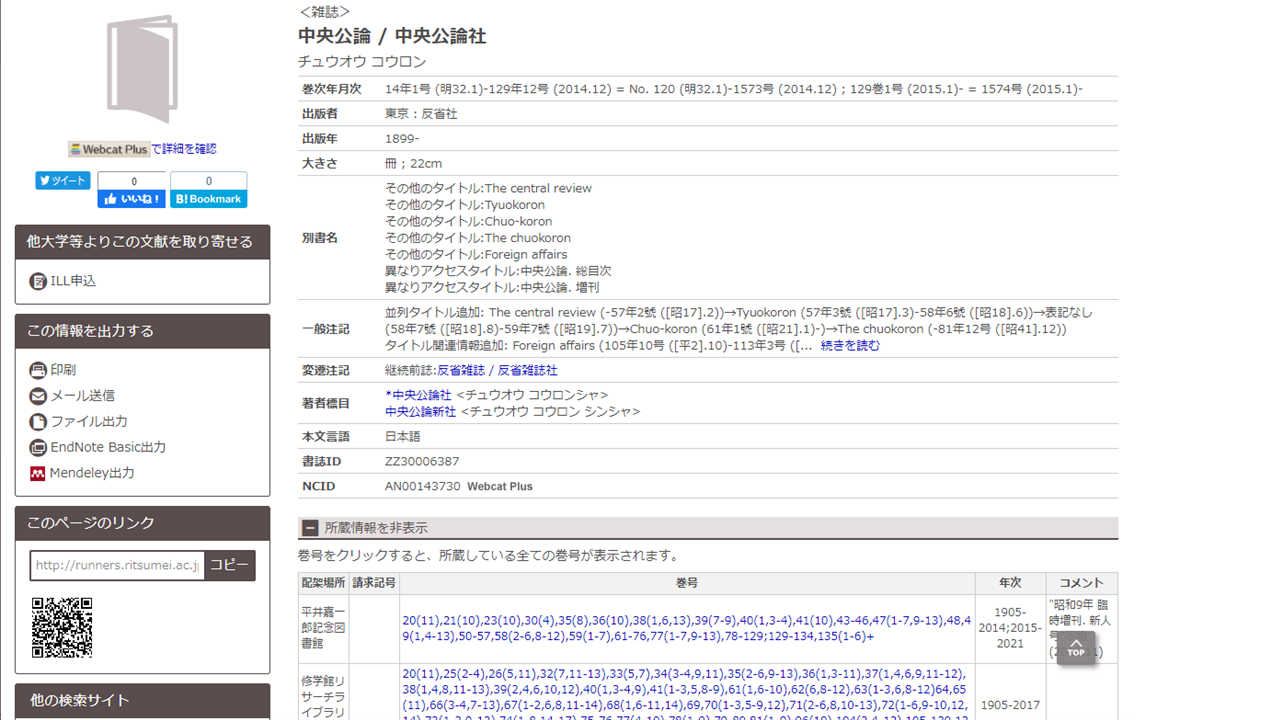
Task: Click the 請求記号 column header
Action: pos(374,583)
